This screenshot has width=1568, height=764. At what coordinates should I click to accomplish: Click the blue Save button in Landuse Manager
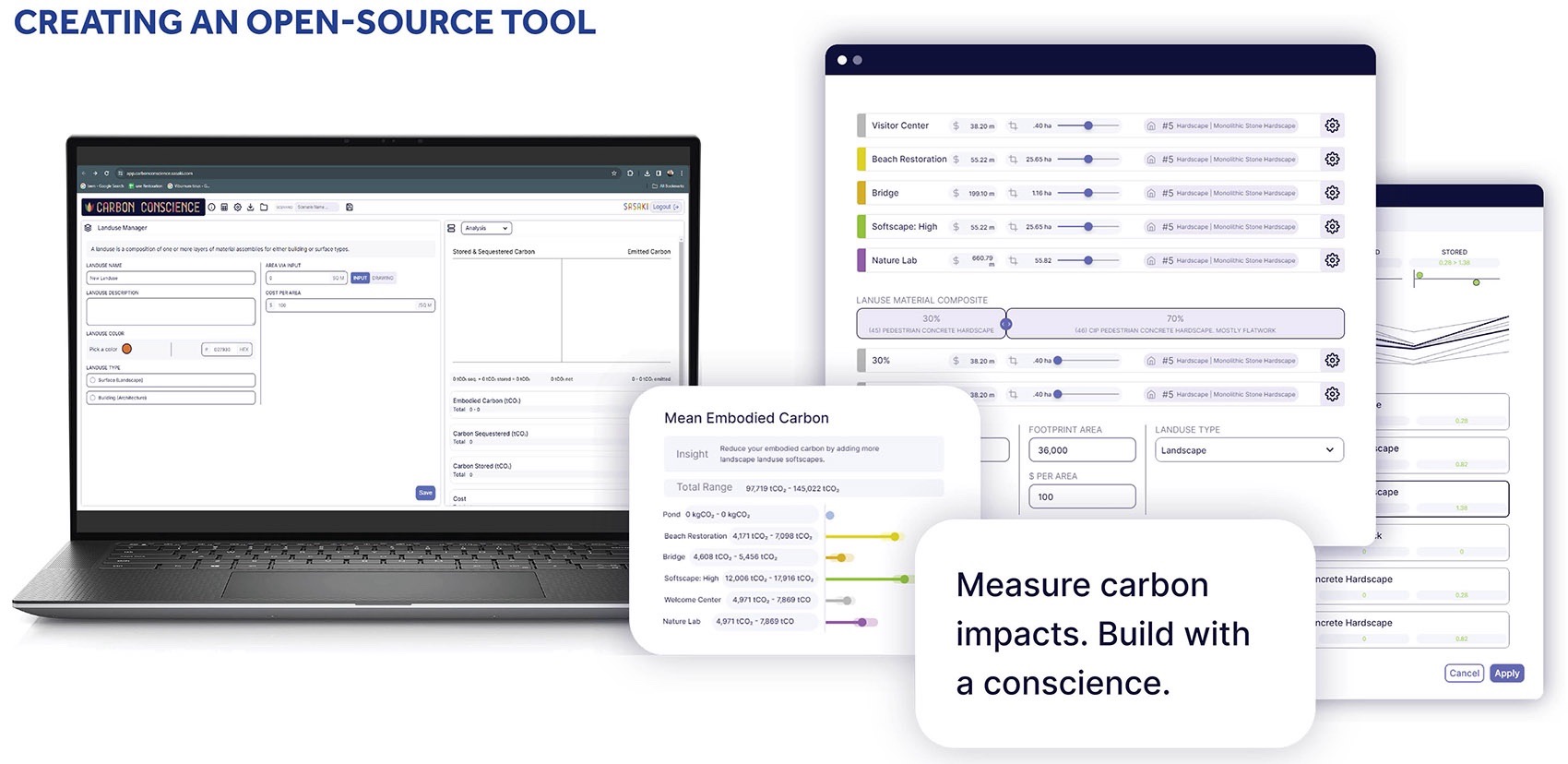[425, 493]
